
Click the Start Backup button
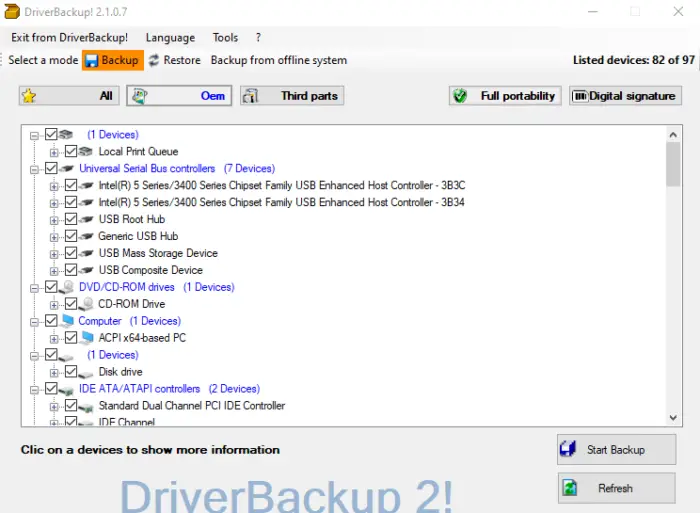click(617, 449)
